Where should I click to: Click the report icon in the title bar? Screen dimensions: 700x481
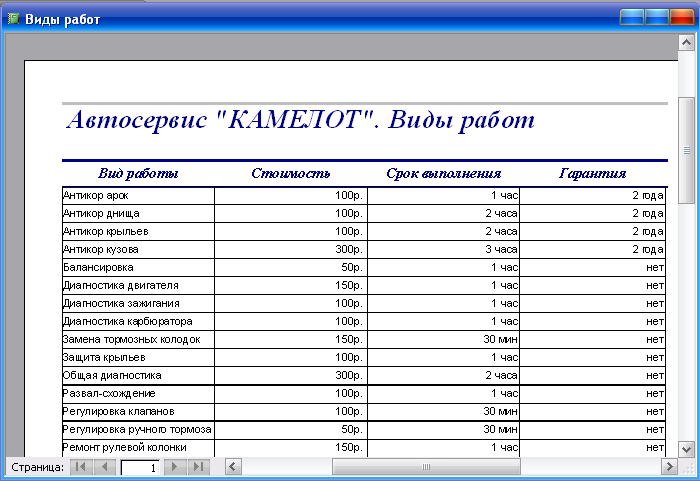pos(13,18)
